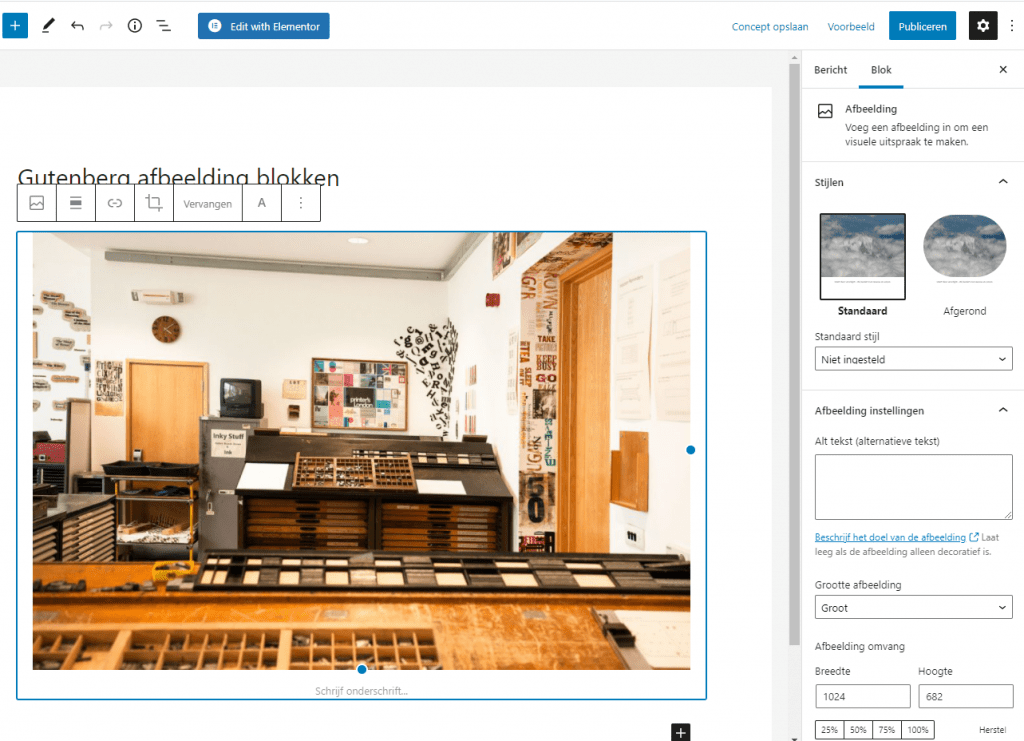Click the insert link icon in block toolbar

(x=115, y=203)
